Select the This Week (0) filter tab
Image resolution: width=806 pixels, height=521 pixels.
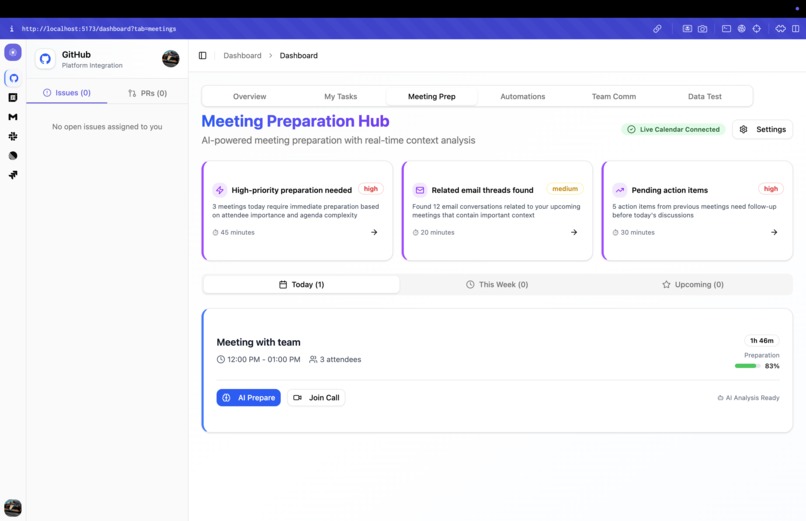pyautogui.click(x=497, y=285)
